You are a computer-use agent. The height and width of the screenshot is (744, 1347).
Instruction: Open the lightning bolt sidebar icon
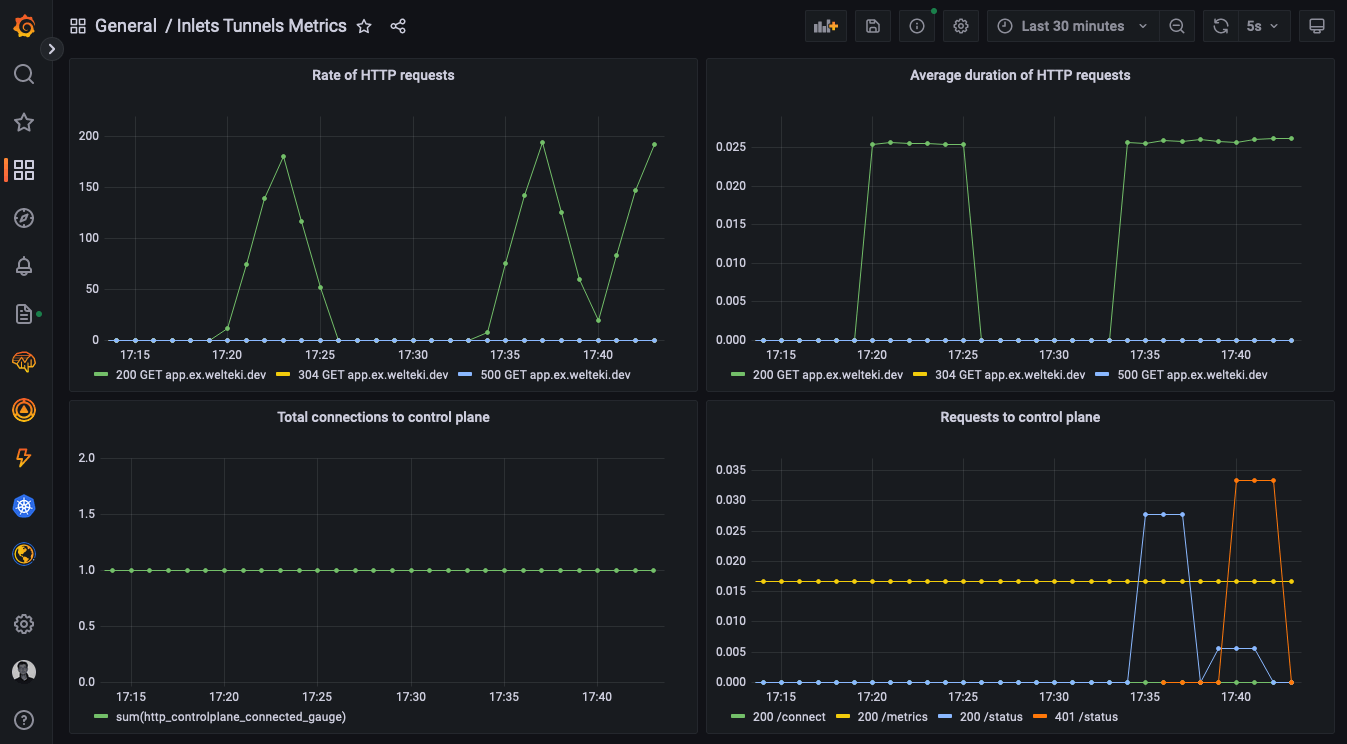tap(24, 458)
